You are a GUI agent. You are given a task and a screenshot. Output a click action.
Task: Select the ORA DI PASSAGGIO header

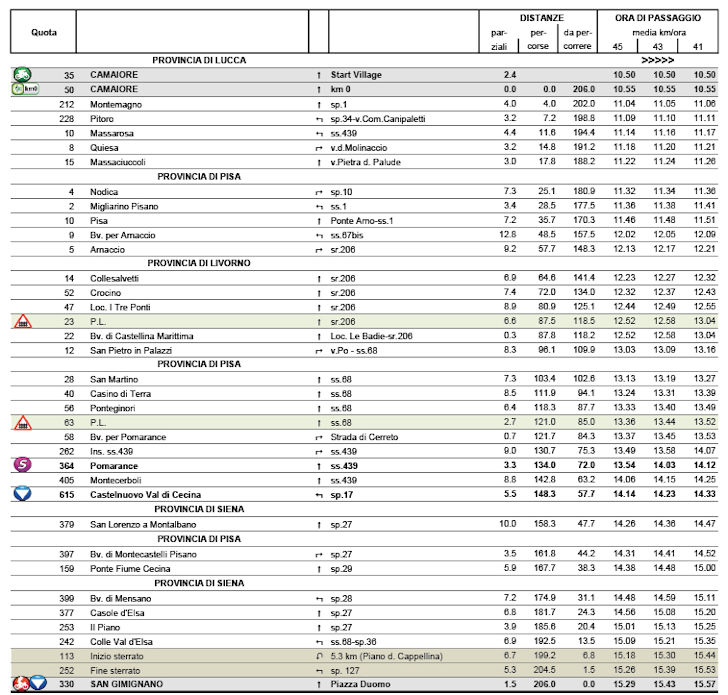657,18
